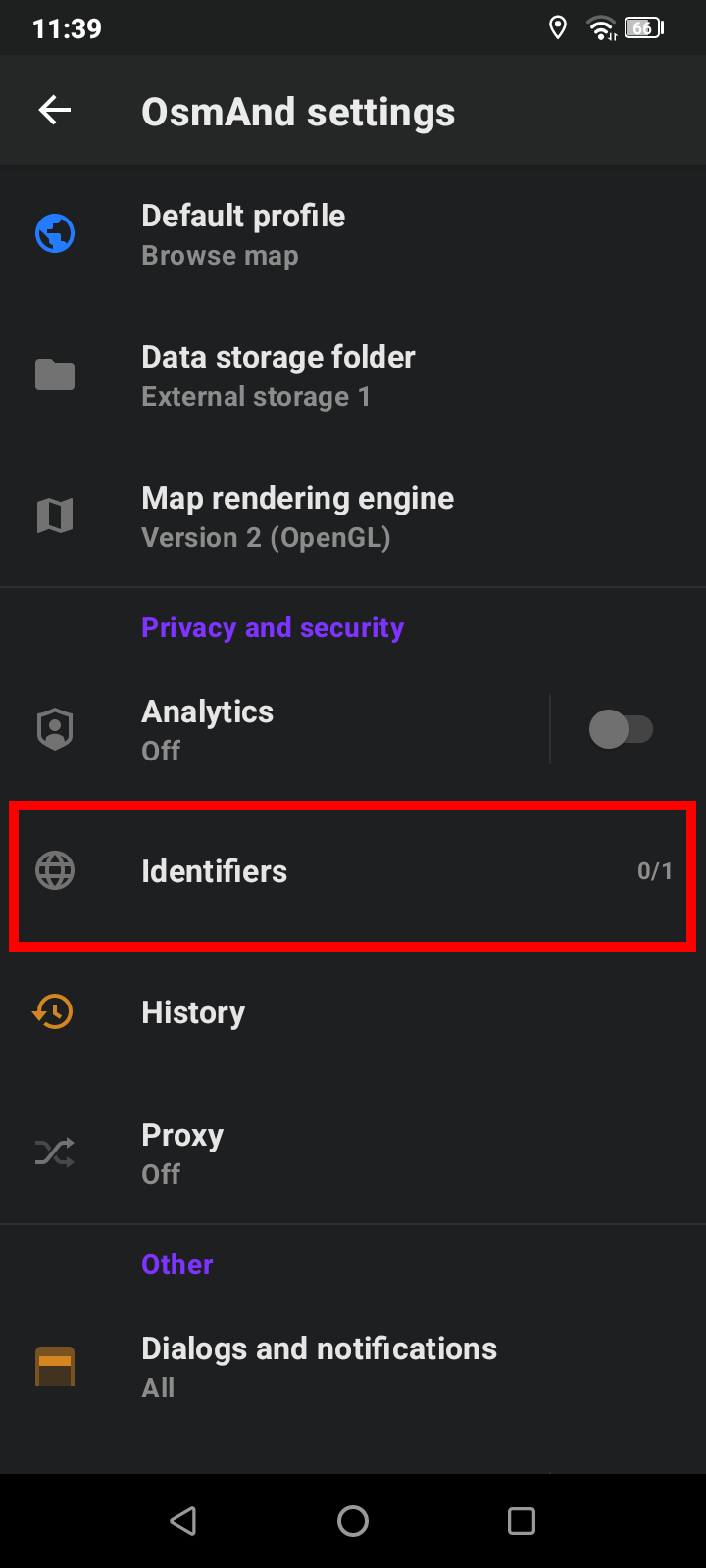The height and width of the screenshot is (1568, 706).
Task: Click the Data storage folder icon
Action: (55, 374)
